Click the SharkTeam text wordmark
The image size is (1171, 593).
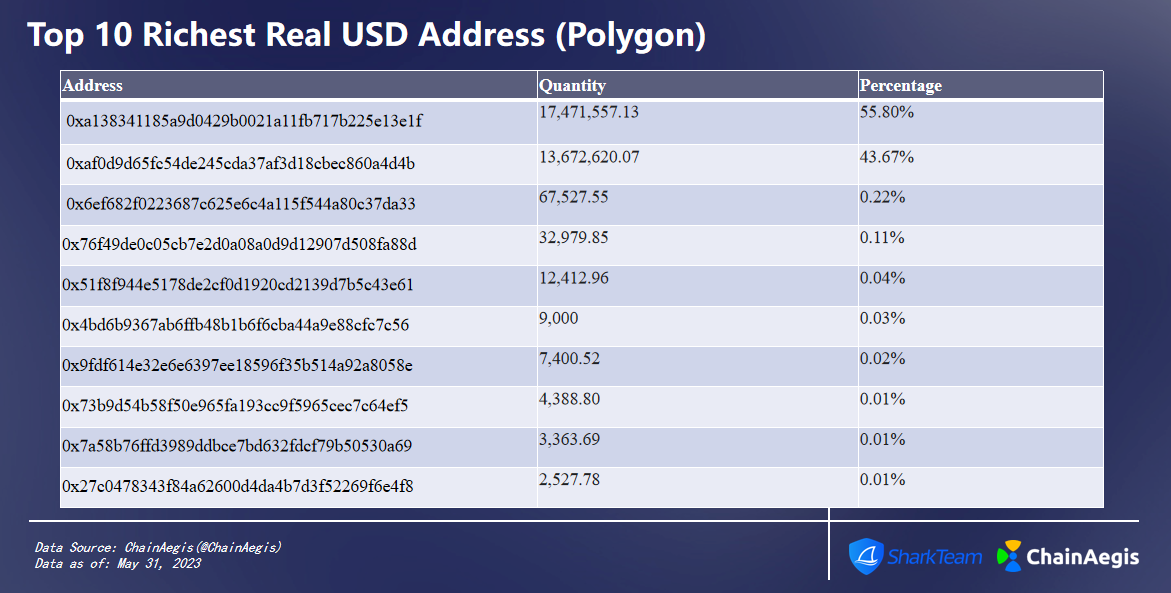(x=934, y=557)
